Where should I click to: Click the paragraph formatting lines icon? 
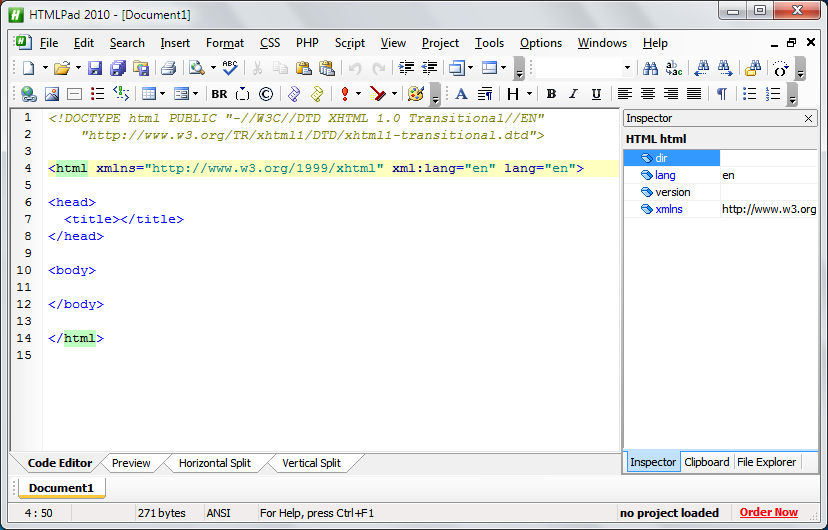[x=485, y=94]
